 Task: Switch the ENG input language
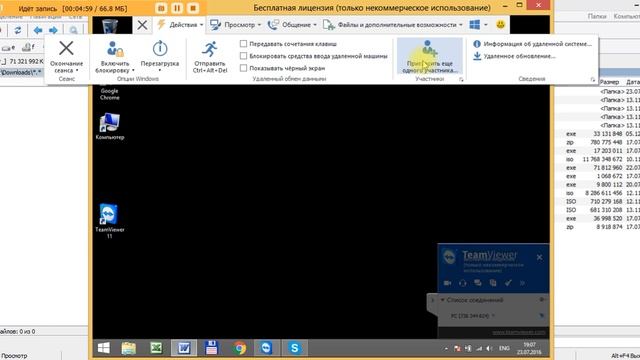point(504,348)
